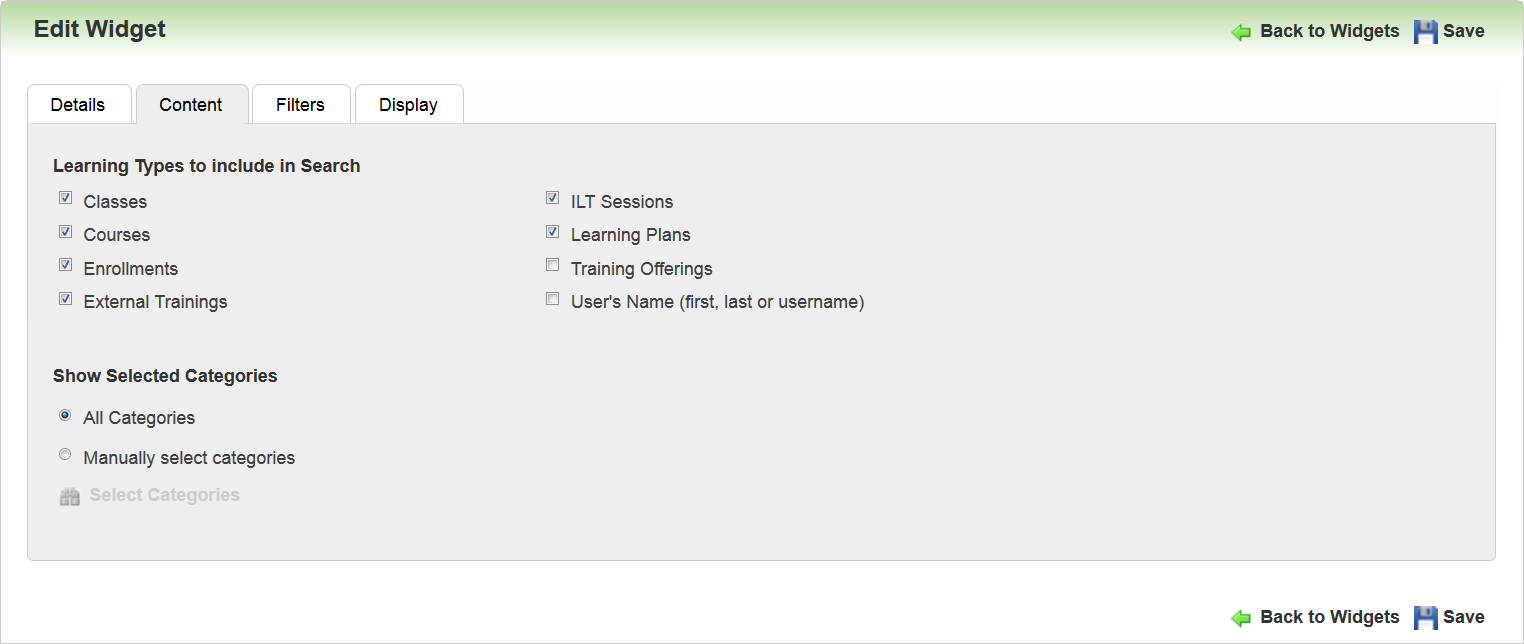The width and height of the screenshot is (1524, 644).
Task: Uncheck the Courses learning type
Action: coord(66,232)
